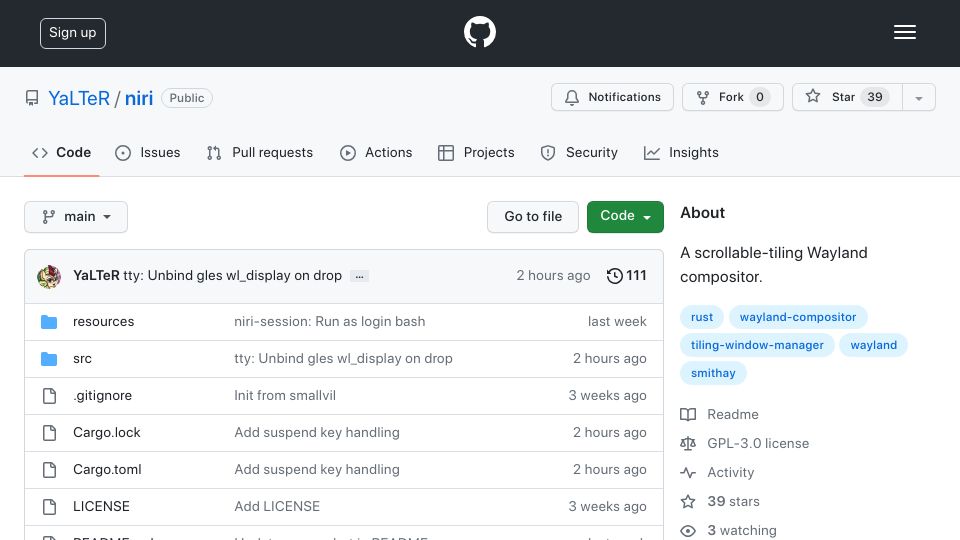This screenshot has height=540, width=960.
Task: Fork the repository with Fork button
Action: (x=733, y=97)
